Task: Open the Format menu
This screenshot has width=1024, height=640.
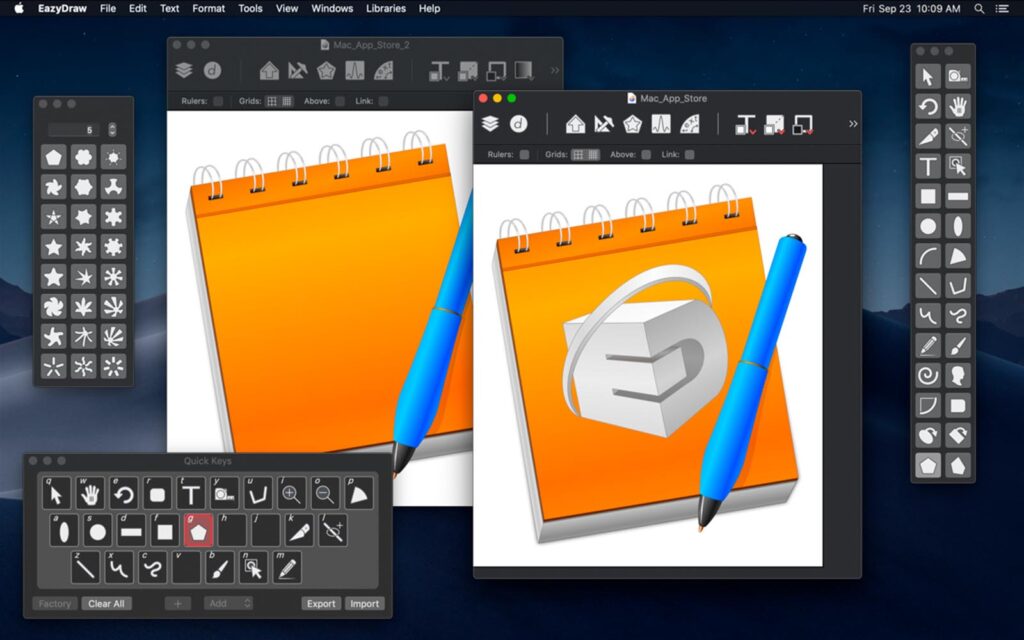Action: (x=207, y=8)
